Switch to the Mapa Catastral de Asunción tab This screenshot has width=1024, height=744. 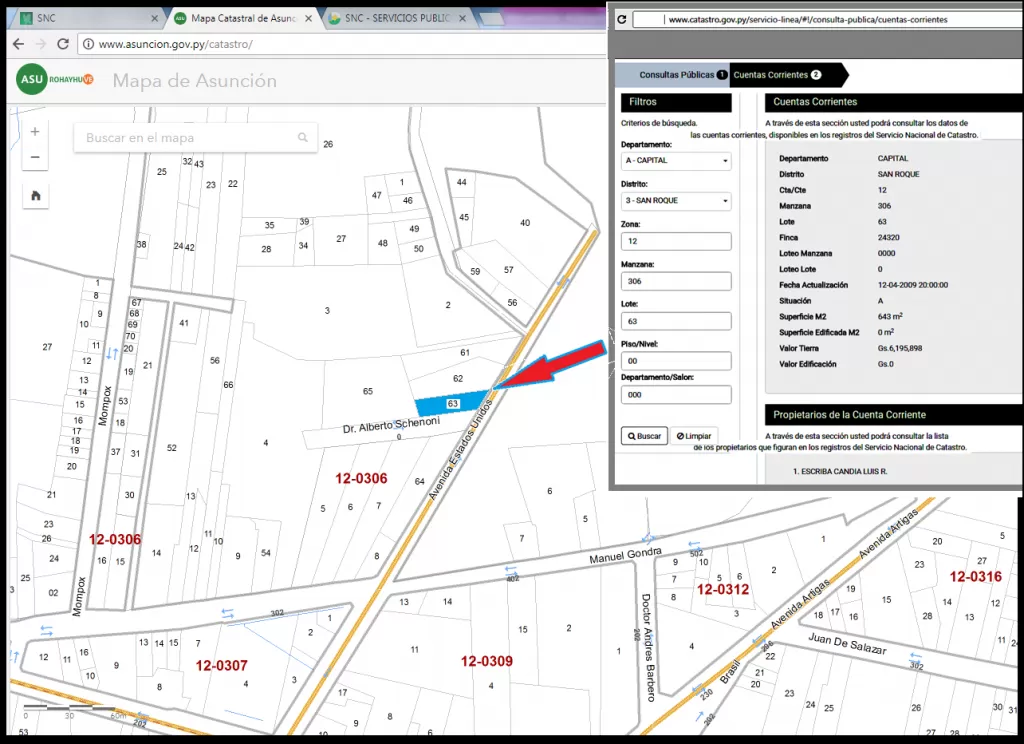[x=244, y=18]
